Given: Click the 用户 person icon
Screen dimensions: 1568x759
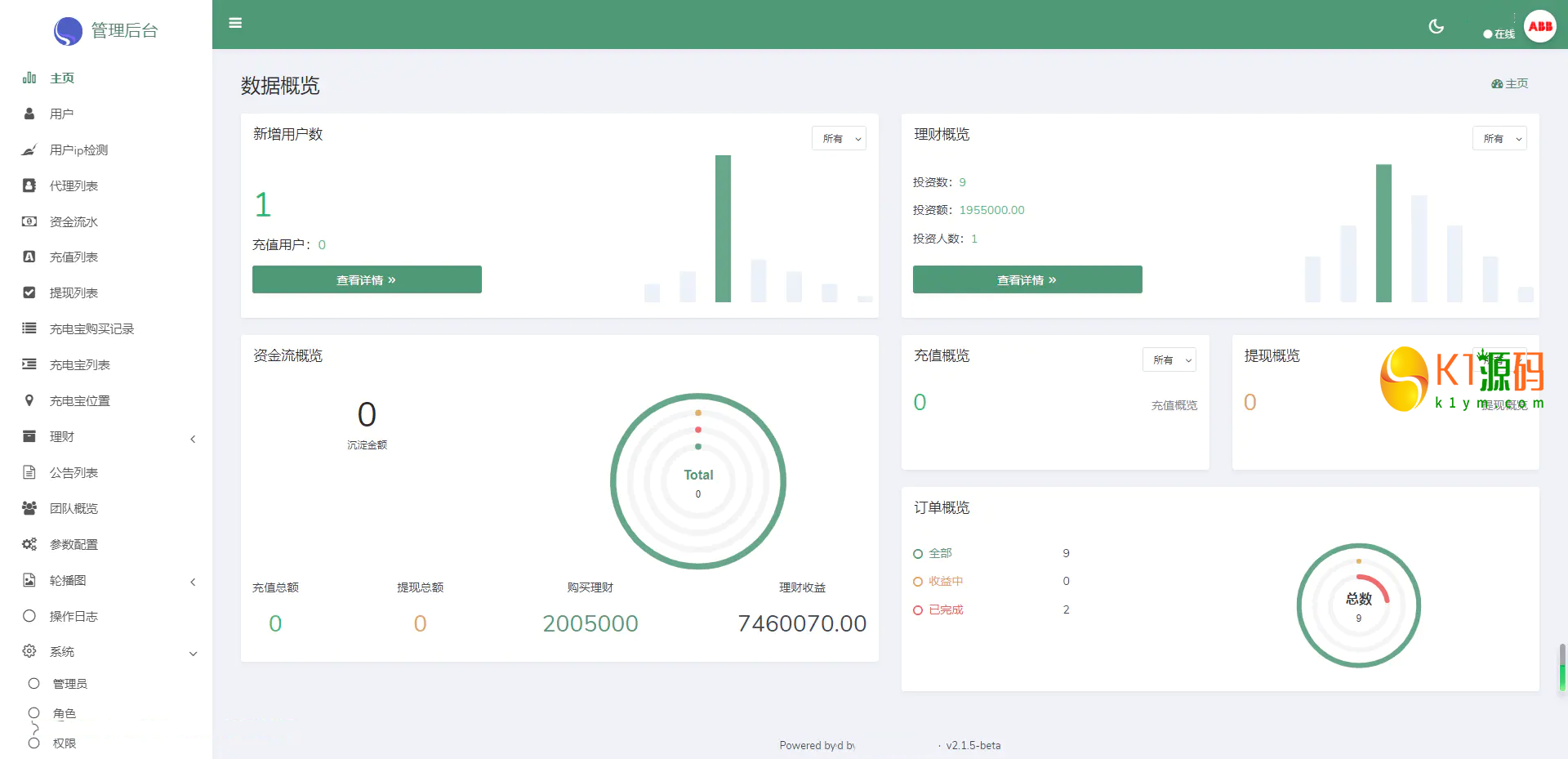Looking at the screenshot, I should coord(29,114).
